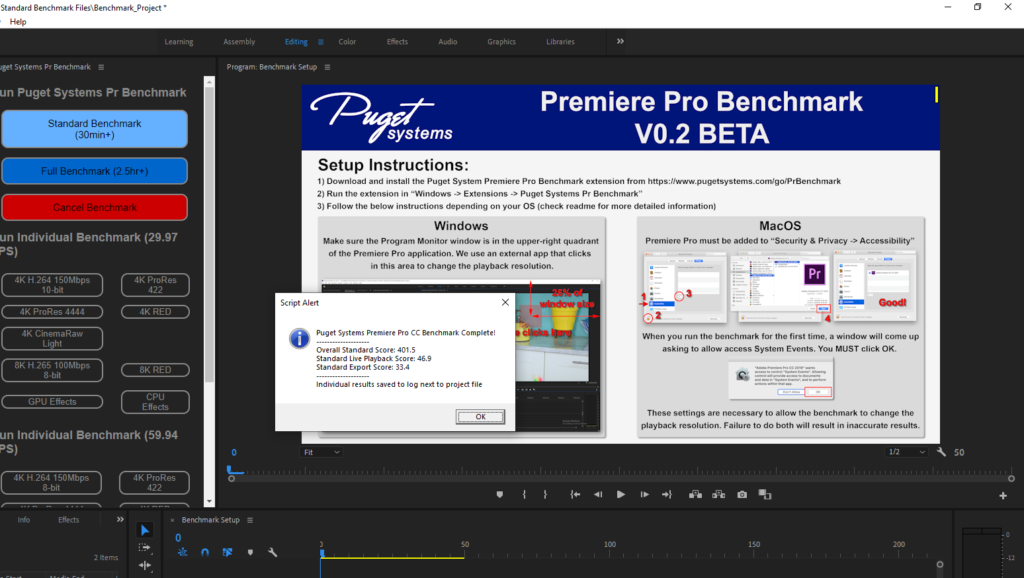Viewport: 1024px width, 578px height.
Task: Start the Full Benchmark (2.5hr+)
Action: (x=95, y=171)
